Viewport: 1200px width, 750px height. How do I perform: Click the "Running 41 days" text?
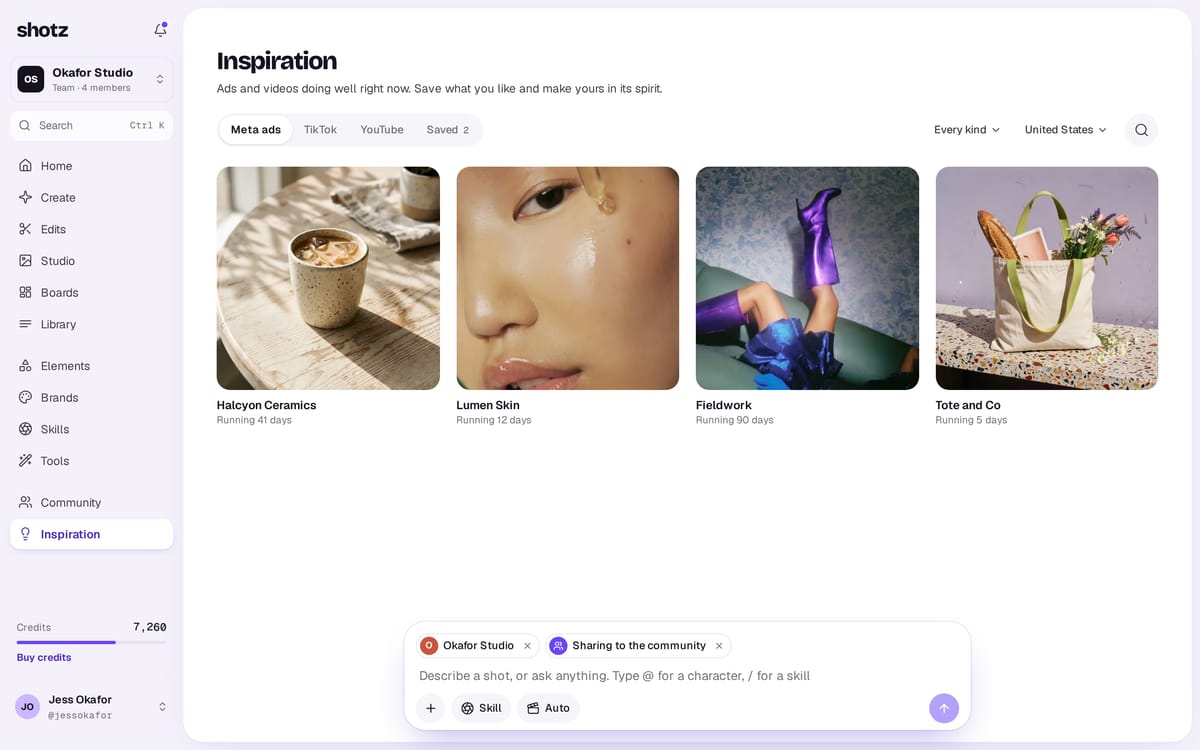[254, 420]
